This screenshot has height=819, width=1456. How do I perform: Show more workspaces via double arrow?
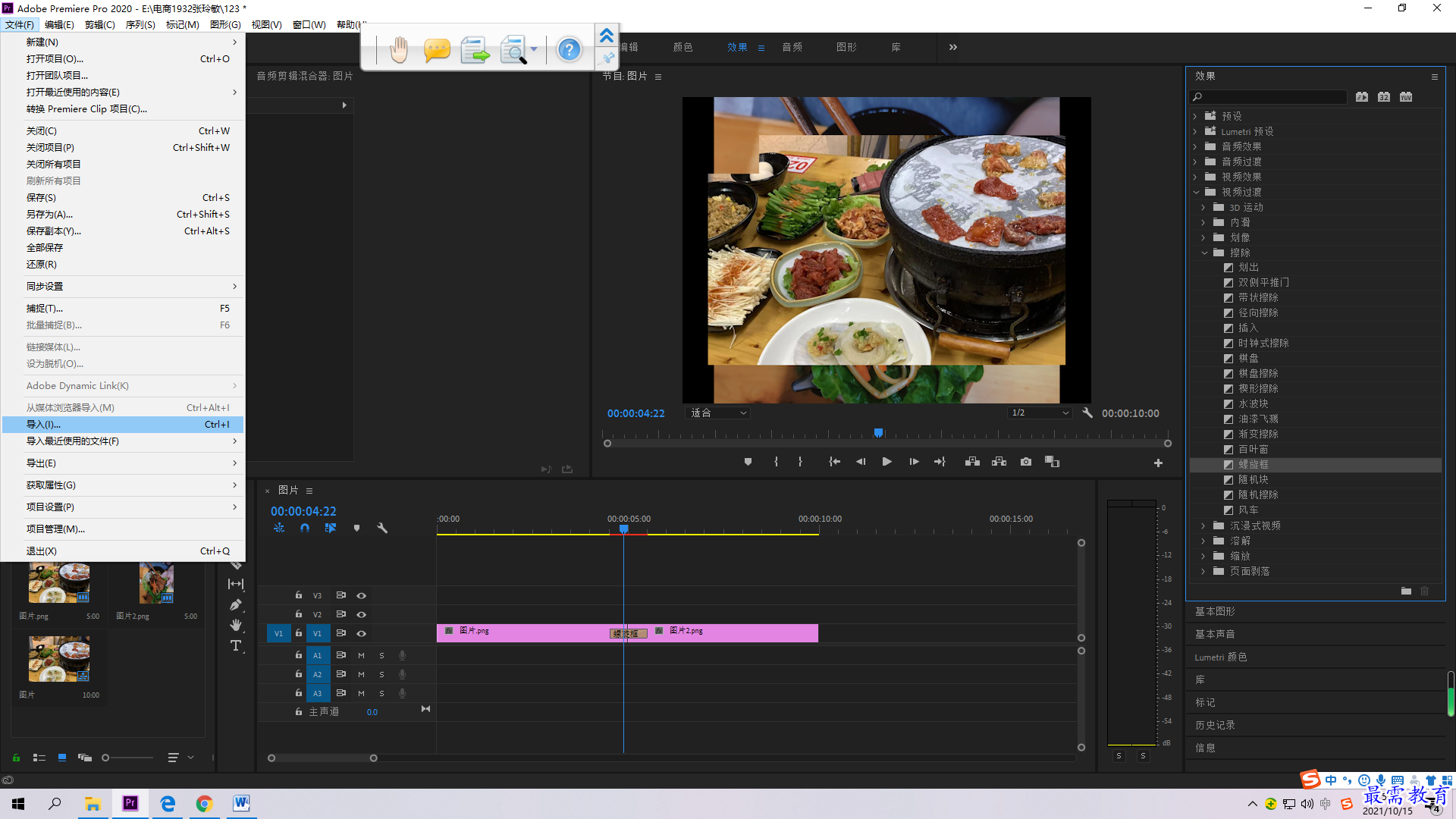953,47
